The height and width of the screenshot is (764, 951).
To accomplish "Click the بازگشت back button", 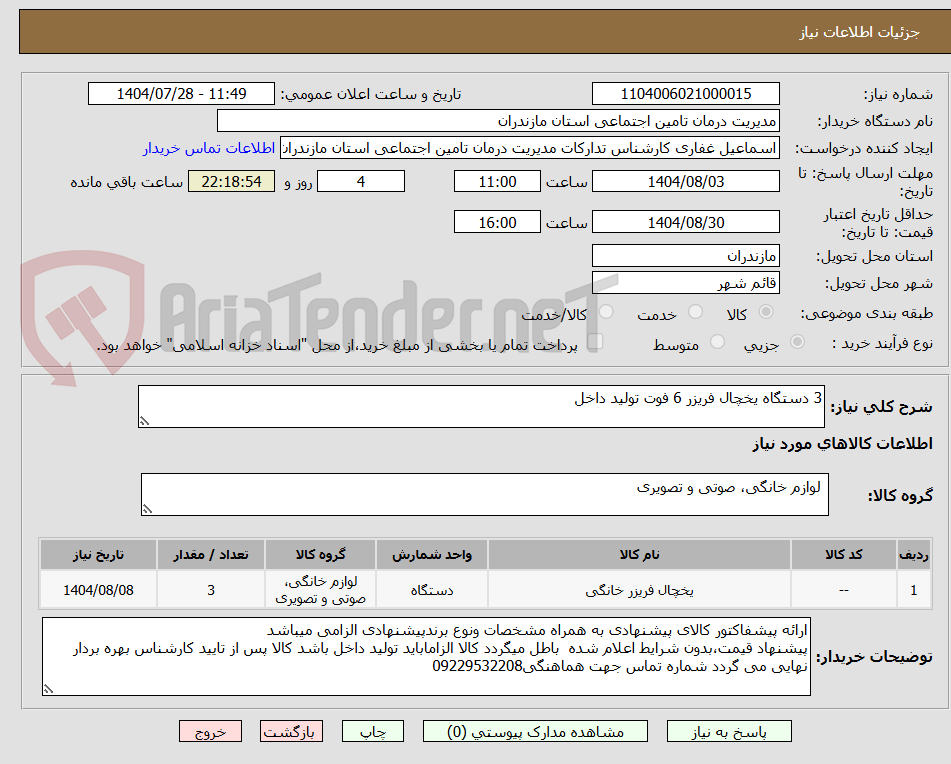I will [x=291, y=731].
